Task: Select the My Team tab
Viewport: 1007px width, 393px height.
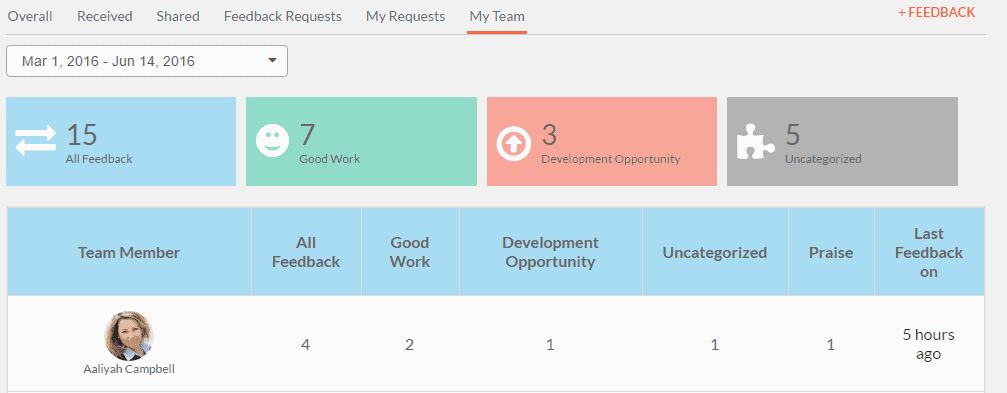Action: click(496, 16)
